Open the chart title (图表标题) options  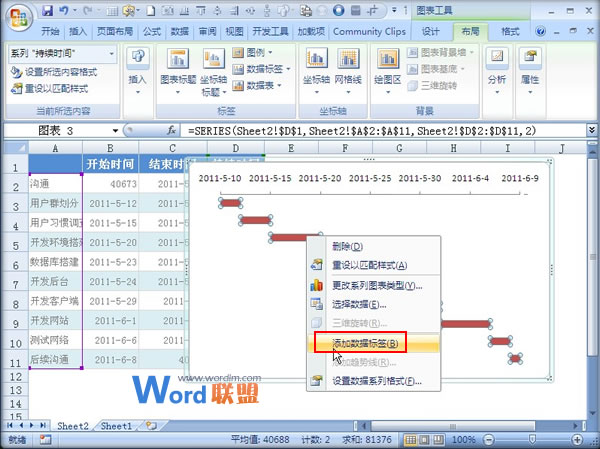[x=178, y=72]
